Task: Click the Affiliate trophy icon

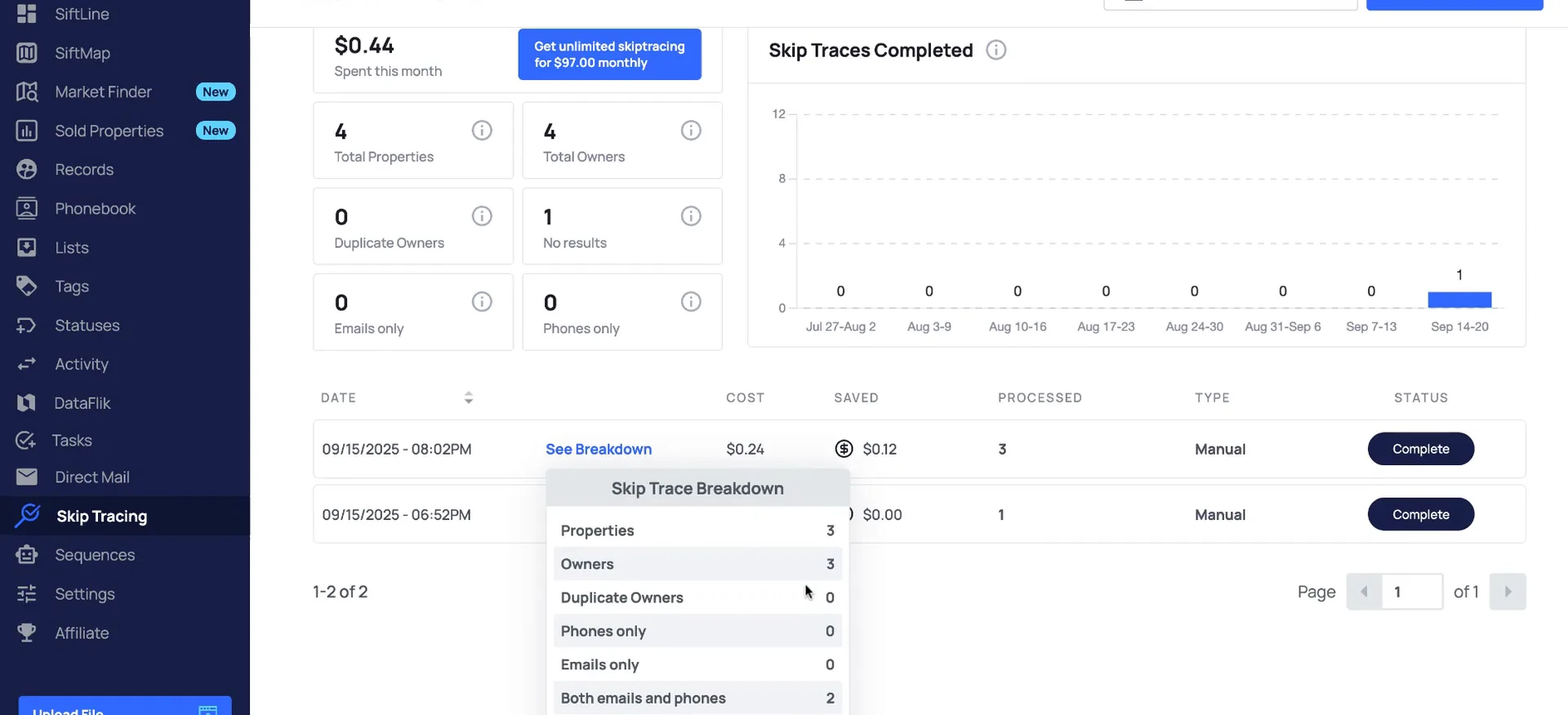Action: [x=27, y=633]
